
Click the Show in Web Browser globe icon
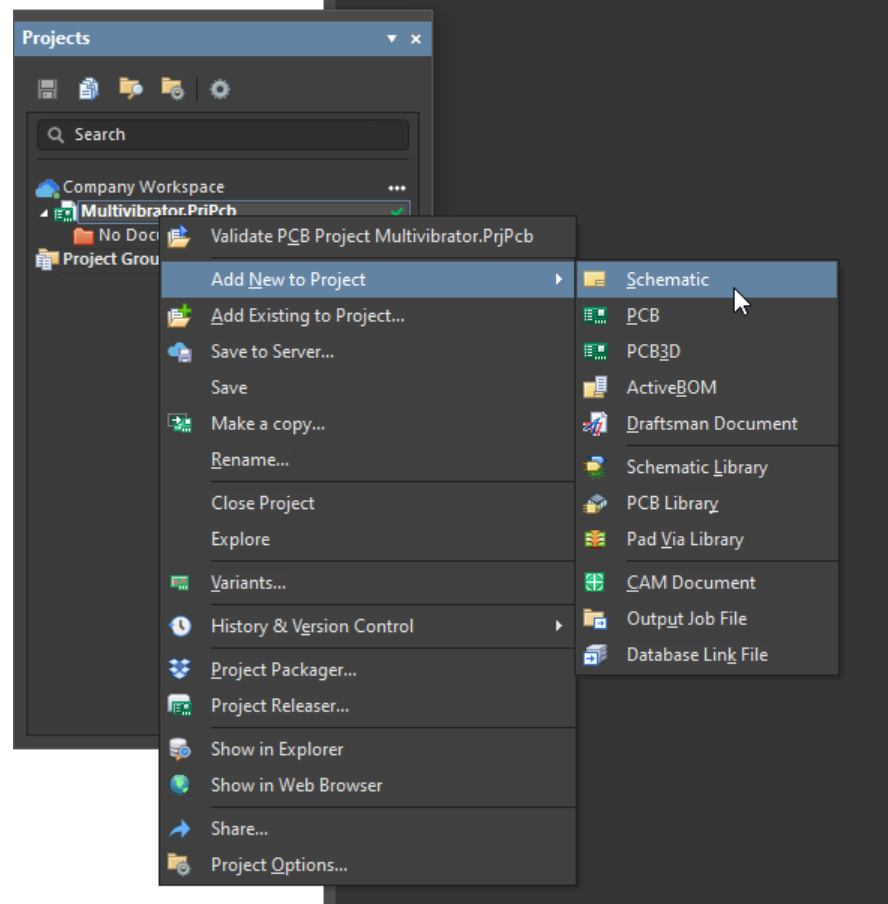[180, 785]
